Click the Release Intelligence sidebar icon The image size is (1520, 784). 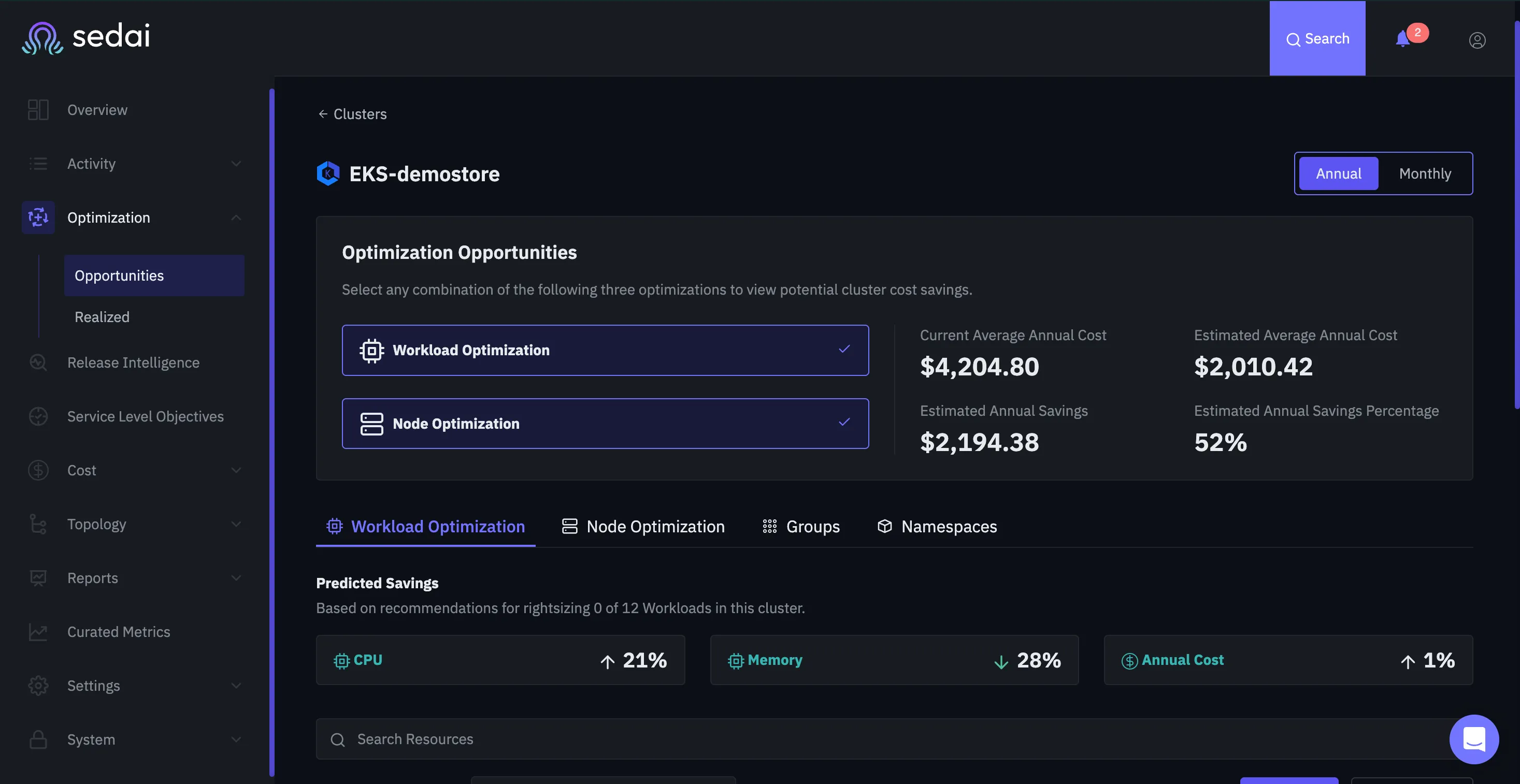38,362
